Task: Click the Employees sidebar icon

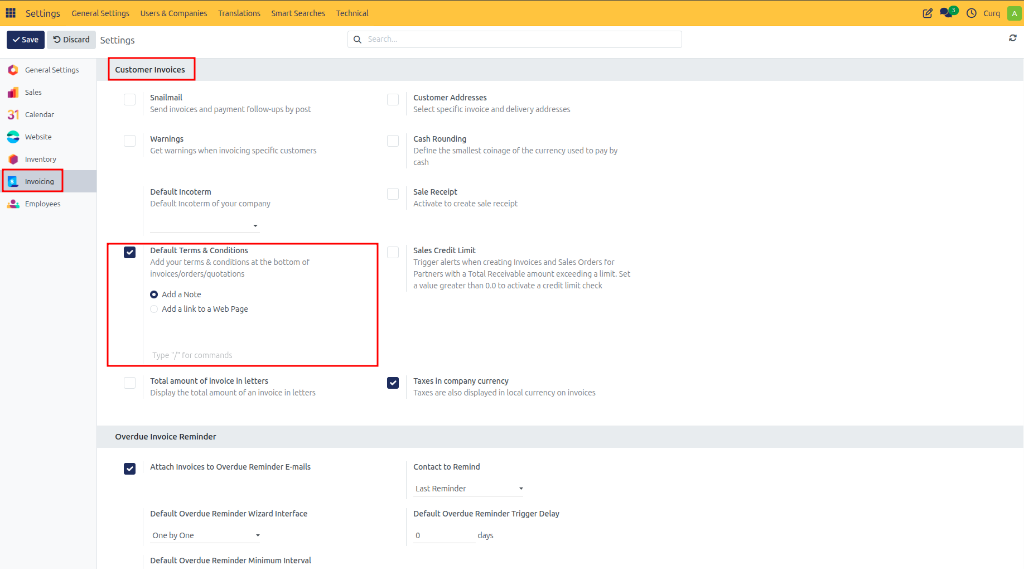Action: (13, 204)
